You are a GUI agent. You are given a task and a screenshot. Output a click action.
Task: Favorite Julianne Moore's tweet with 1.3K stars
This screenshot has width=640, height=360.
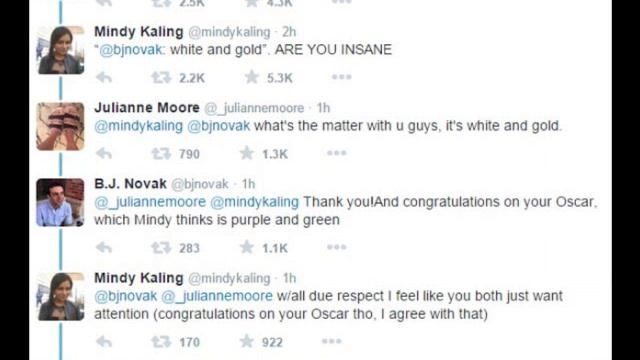247,153
